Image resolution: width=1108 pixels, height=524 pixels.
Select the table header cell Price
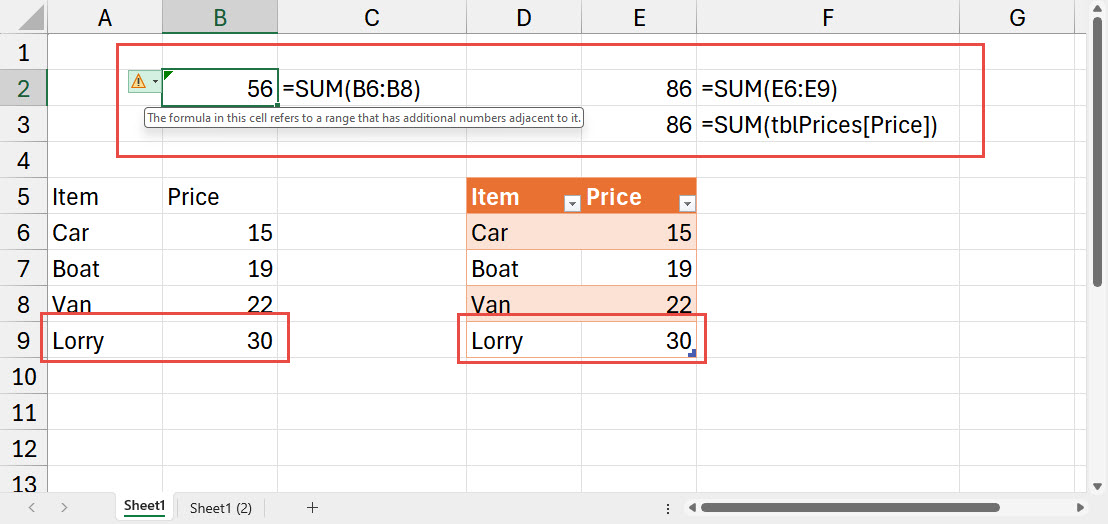625,197
